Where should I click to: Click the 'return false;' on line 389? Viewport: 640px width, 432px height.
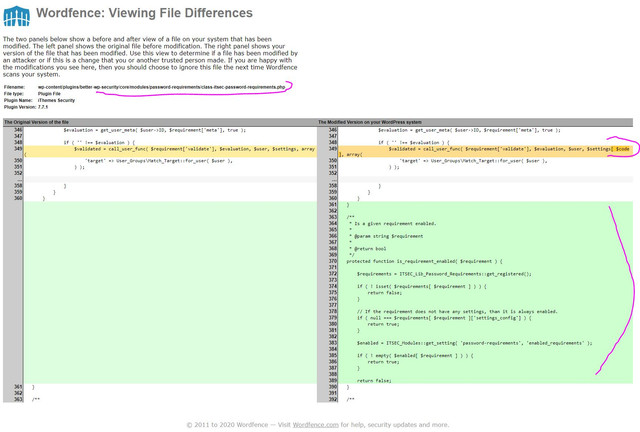374,381
